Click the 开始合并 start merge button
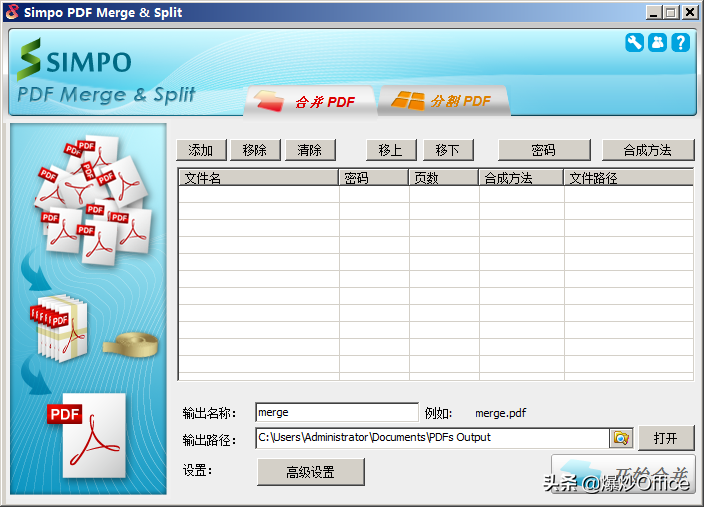 coord(623,474)
